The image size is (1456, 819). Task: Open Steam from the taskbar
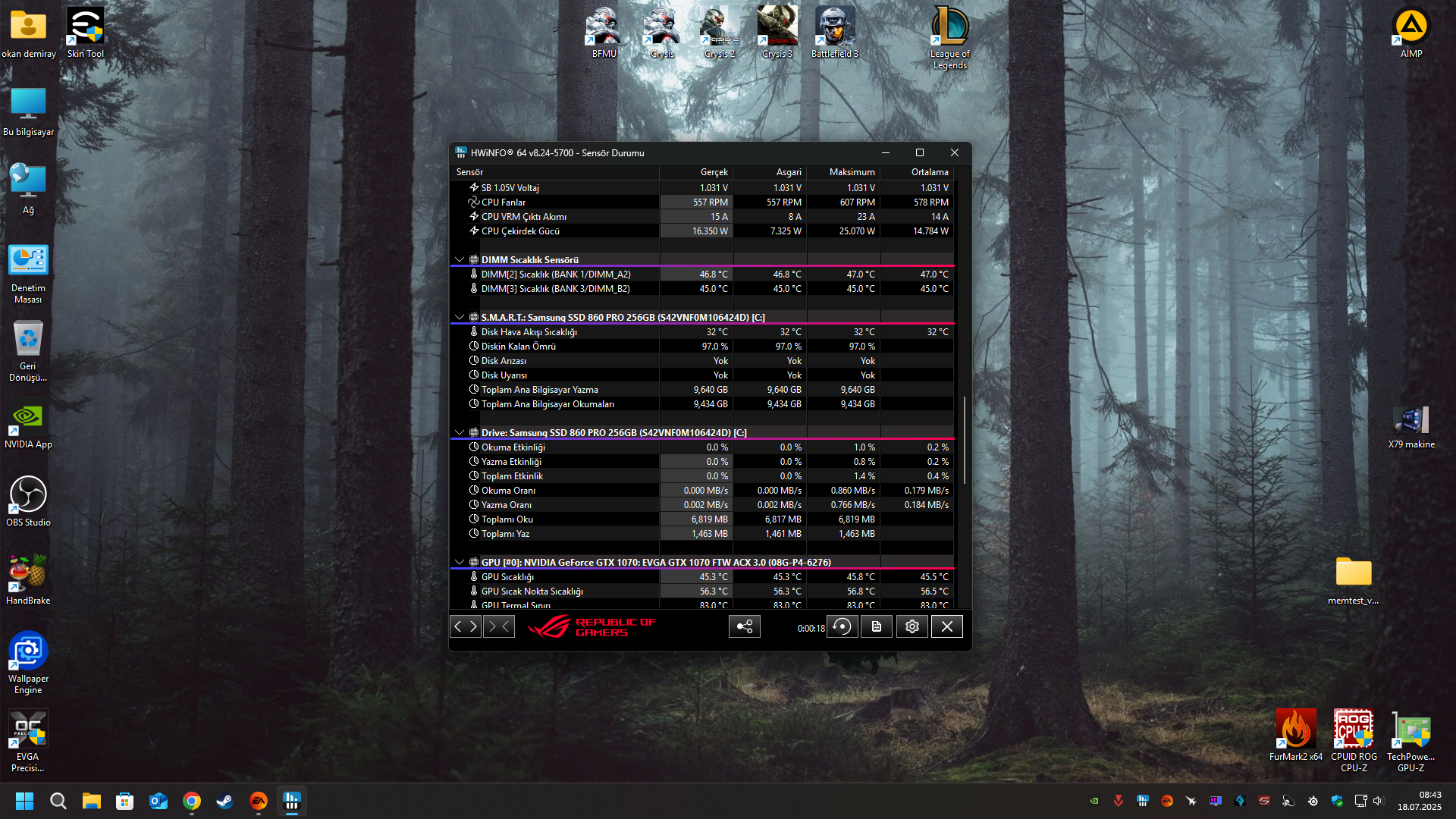(225, 801)
